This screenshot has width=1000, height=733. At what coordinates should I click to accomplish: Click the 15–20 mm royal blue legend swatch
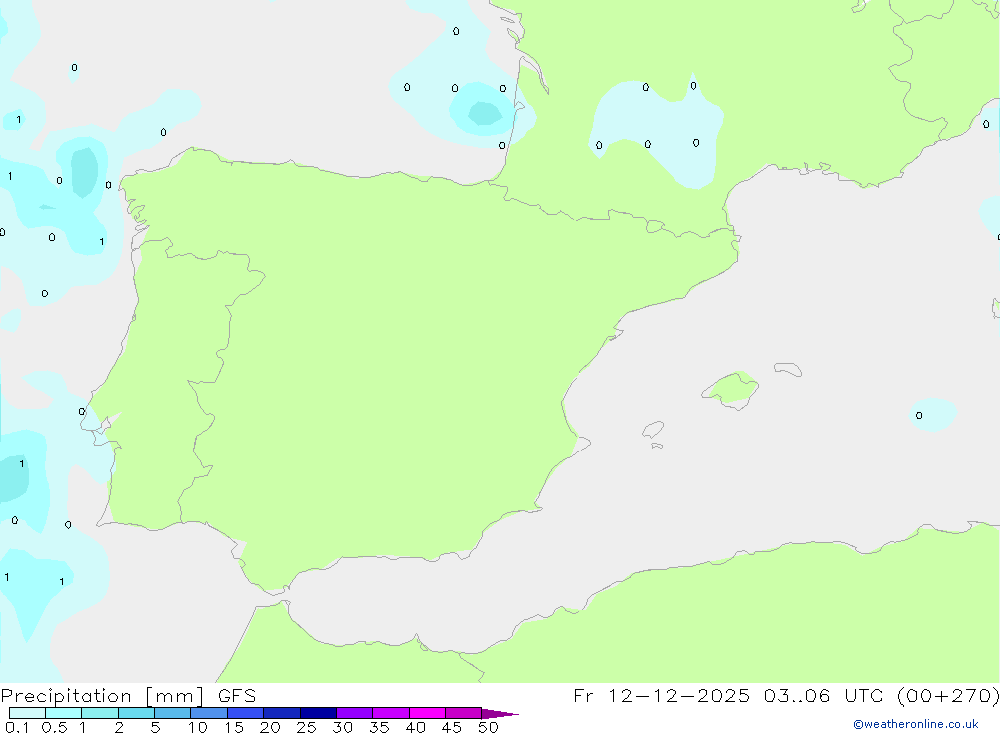tap(246, 713)
